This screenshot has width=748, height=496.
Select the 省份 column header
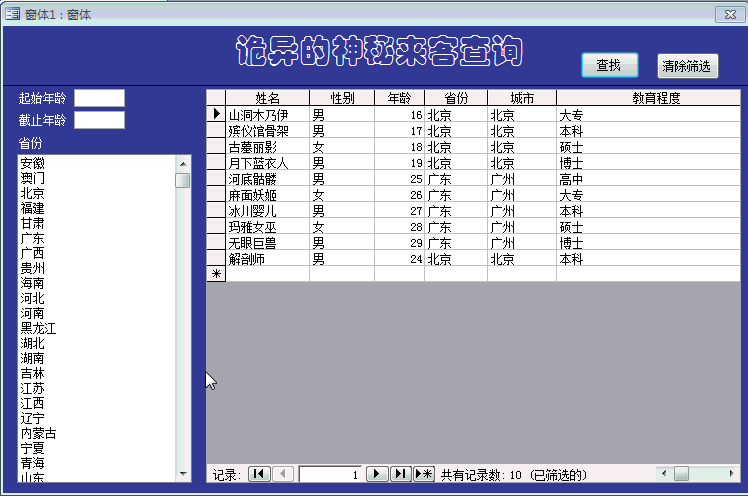tap(456, 98)
